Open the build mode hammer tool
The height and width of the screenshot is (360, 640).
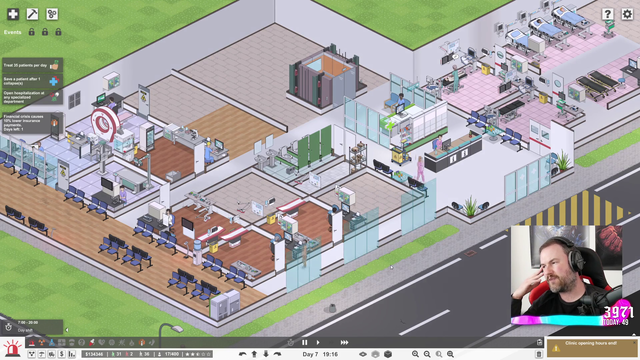tap(32, 14)
